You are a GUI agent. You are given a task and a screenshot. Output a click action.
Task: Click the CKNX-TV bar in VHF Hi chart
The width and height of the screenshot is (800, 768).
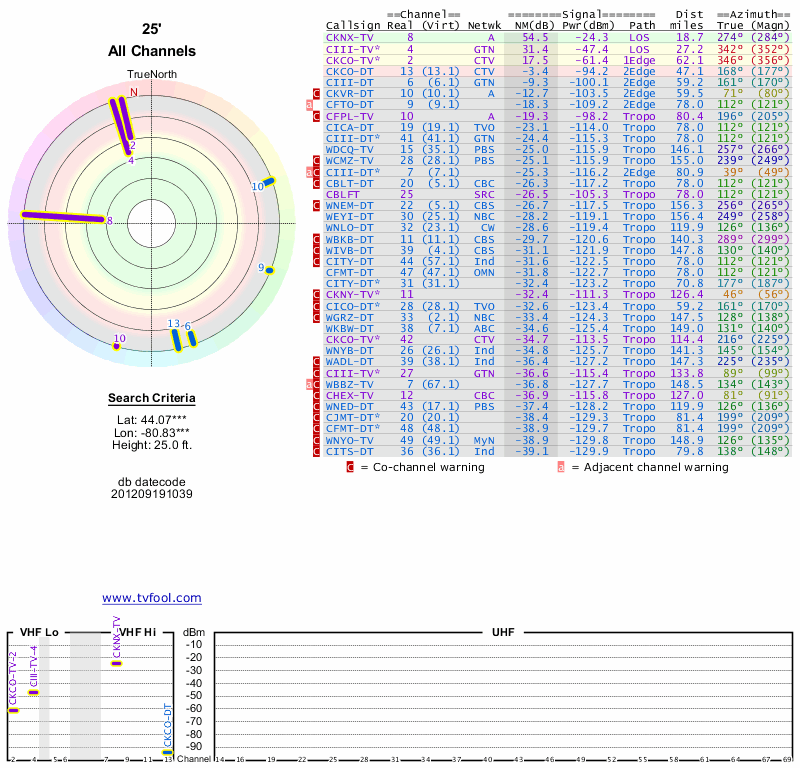[117, 663]
